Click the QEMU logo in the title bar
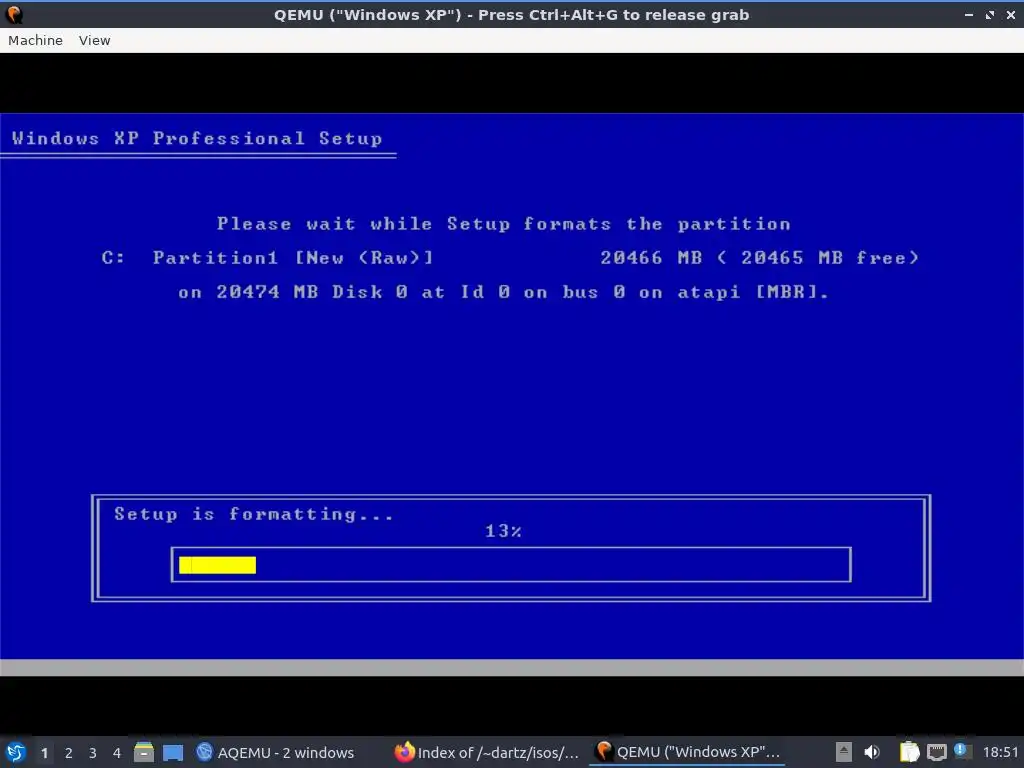1024x768 pixels. click(14, 14)
